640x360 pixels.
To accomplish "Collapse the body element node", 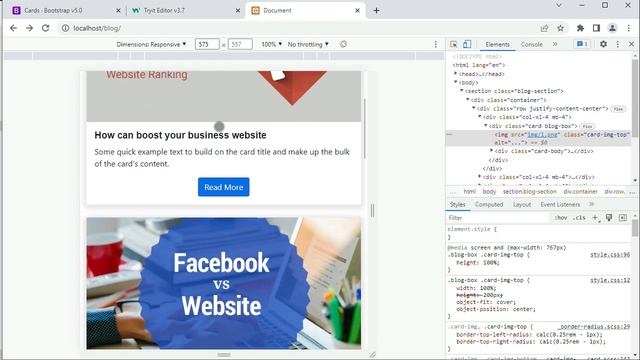I will pos(456,82).
